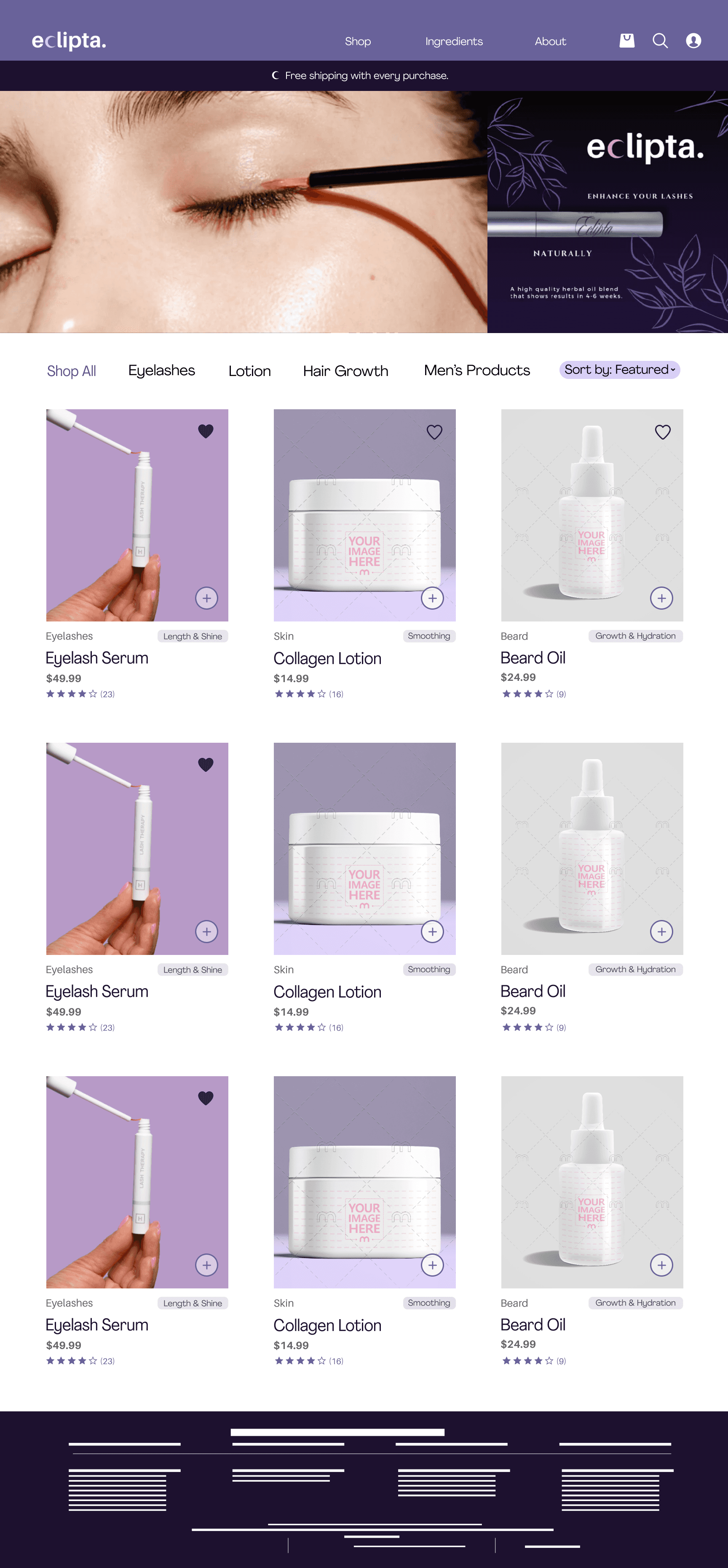This screenshot has width=728, height=1568.
Task: Select the Hair Growth category tab
Action: (345, 371)
